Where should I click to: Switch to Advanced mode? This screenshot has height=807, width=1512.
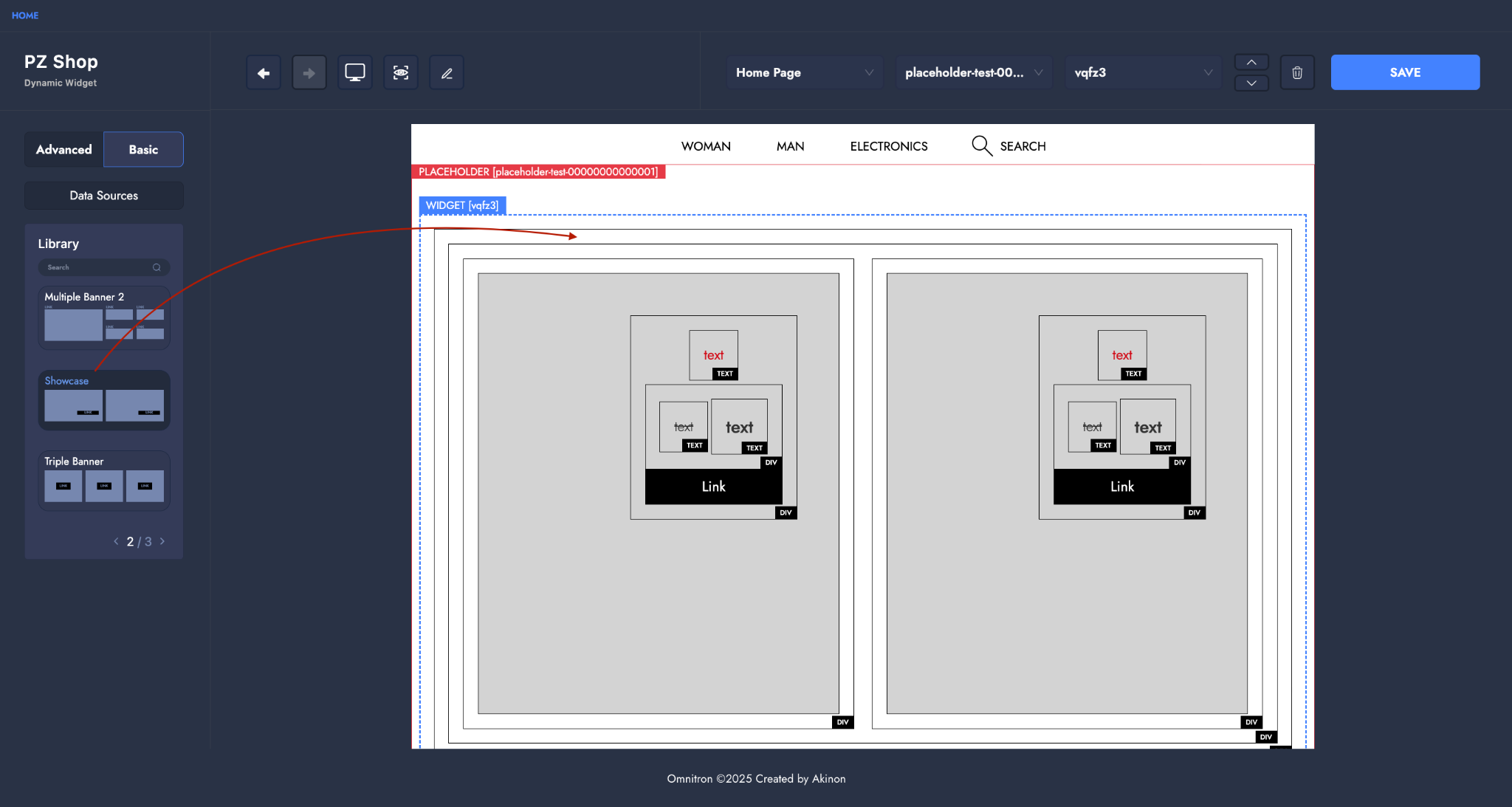64,150
